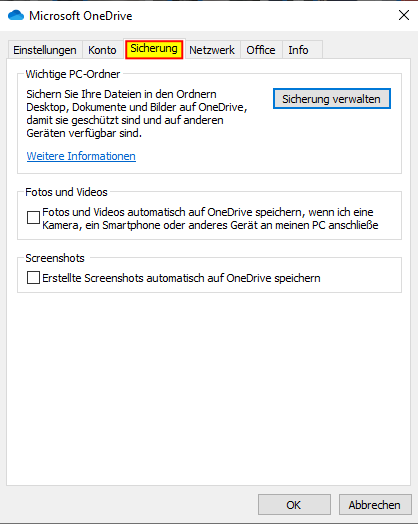This screenshot has width=418, height=524.
Task: Open the Weitere Informationen link
Action: pos(81,156)
